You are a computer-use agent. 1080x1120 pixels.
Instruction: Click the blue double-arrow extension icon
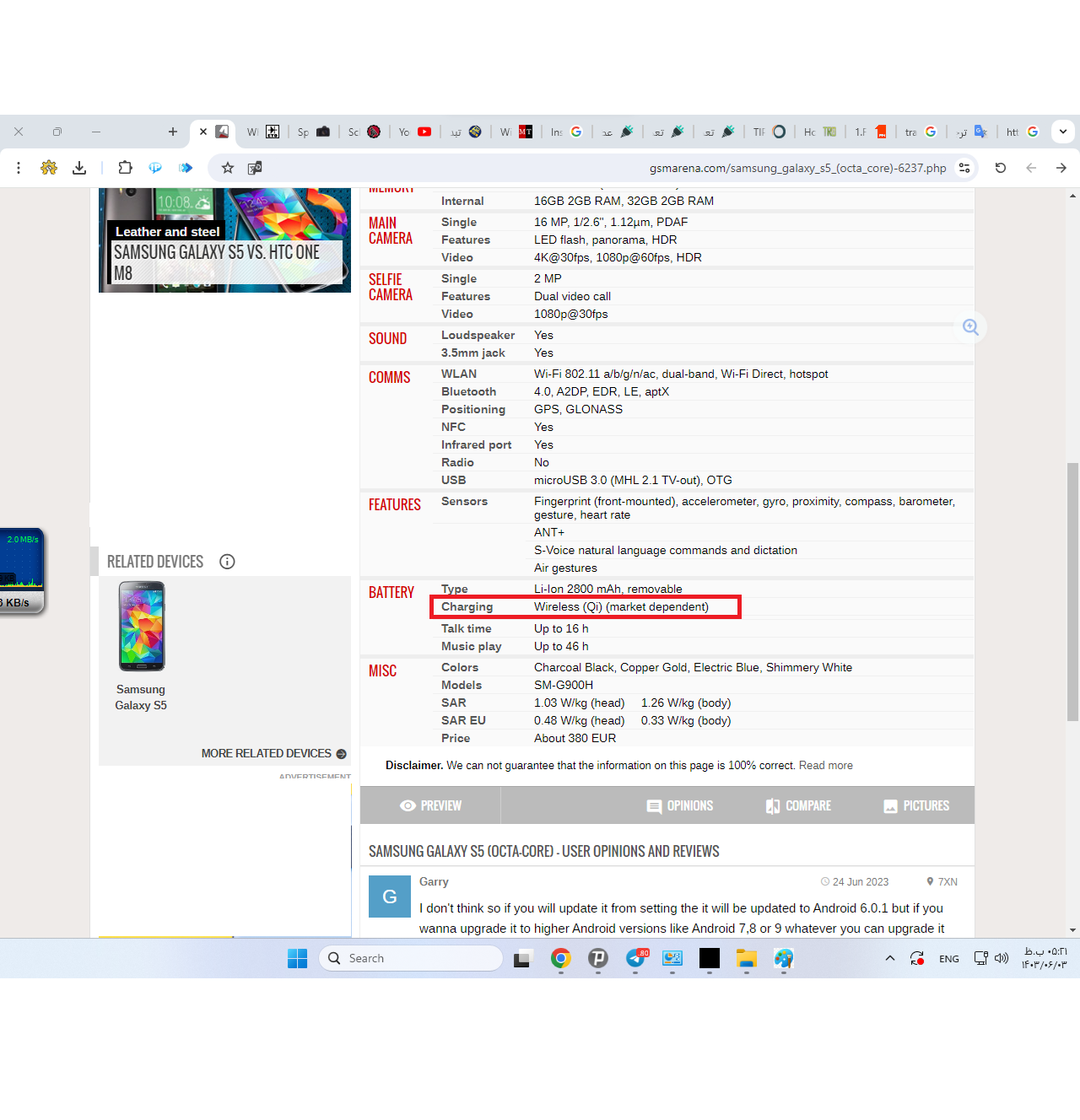[186, 168]
